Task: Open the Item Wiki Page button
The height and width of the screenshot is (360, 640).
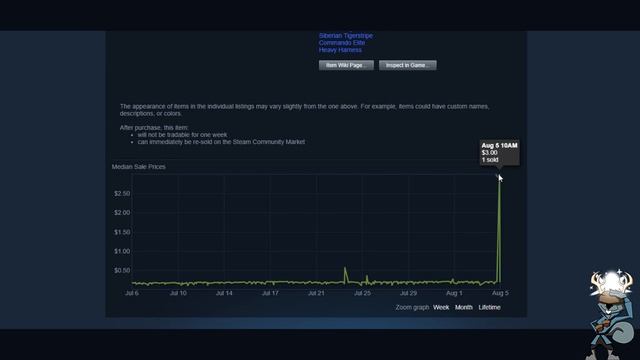Action: (346, 65)
